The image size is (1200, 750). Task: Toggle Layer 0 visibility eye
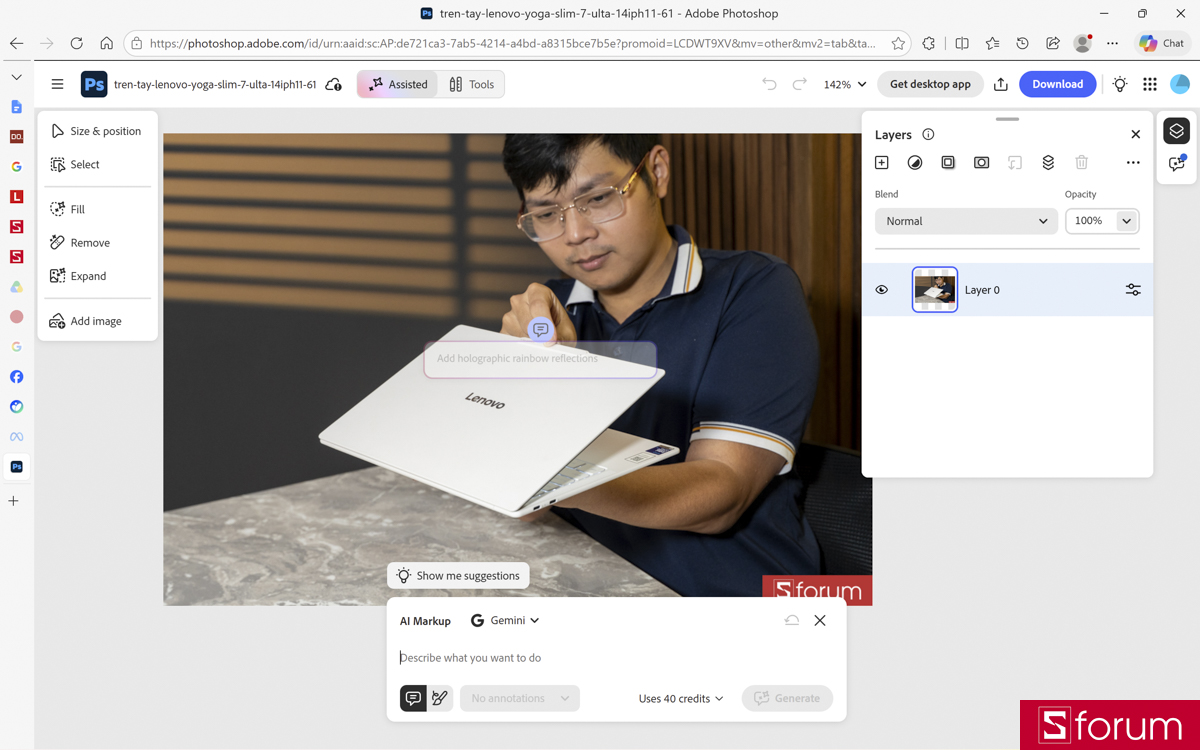coord(882,290)
